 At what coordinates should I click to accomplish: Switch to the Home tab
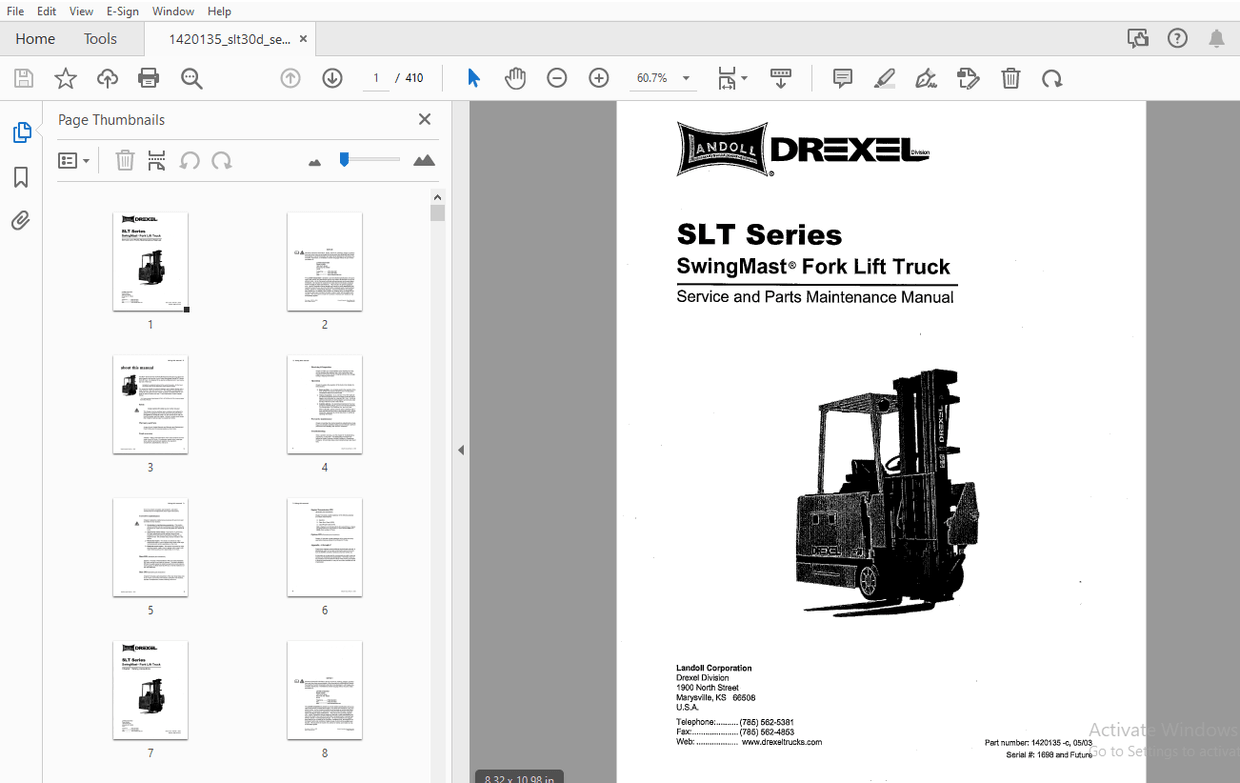point(35,38)
